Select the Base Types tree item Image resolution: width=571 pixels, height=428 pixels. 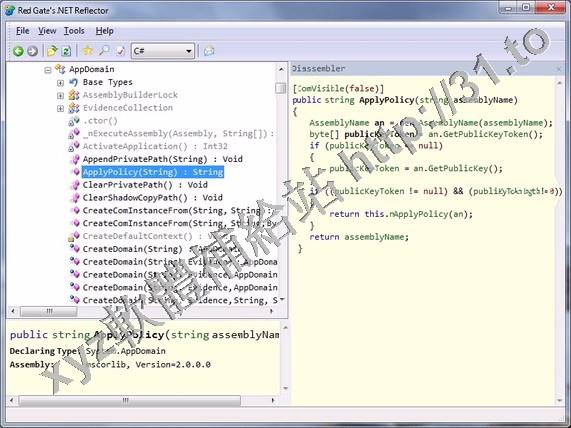point(107,82)
